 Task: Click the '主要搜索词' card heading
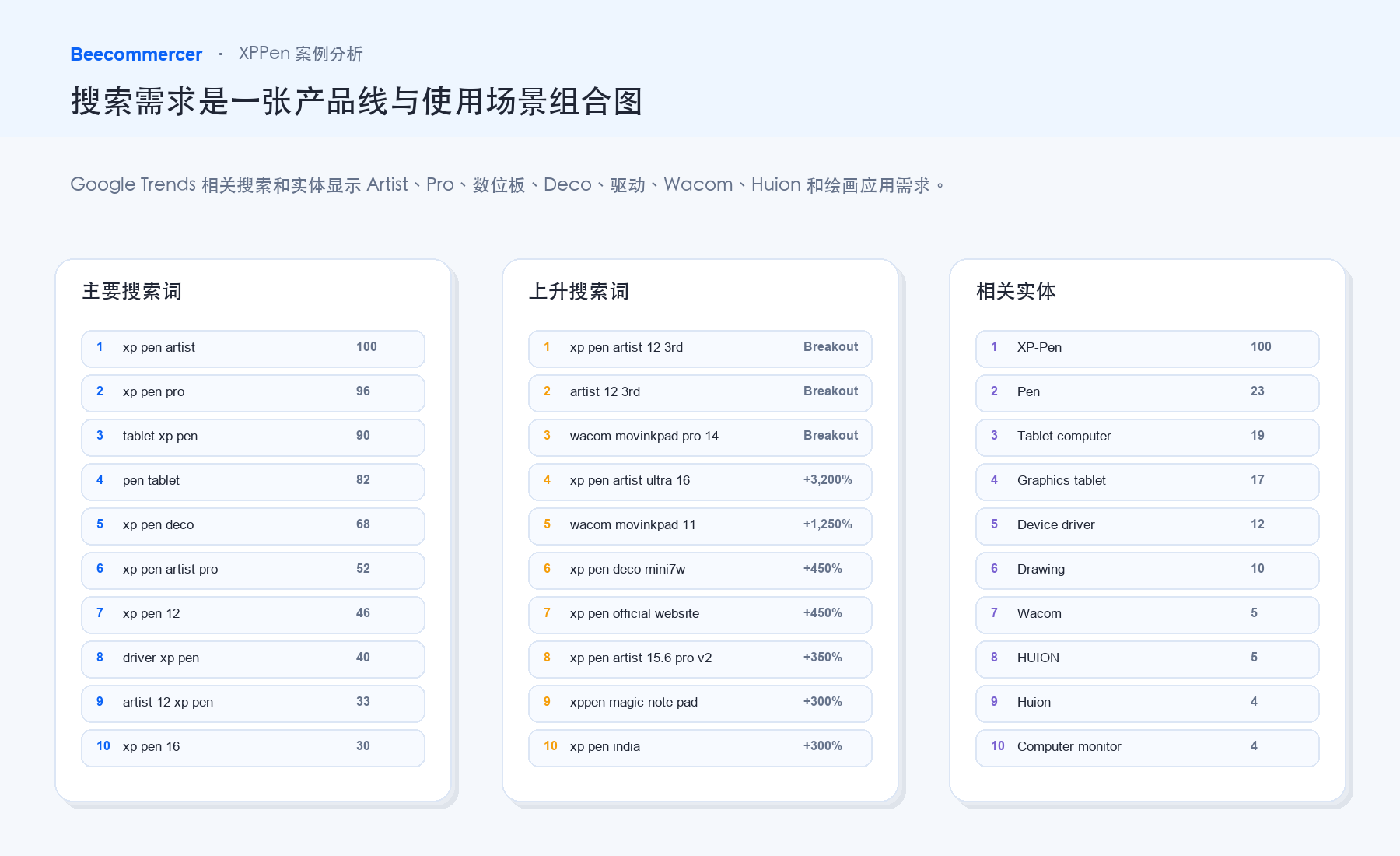tap(132, 292)
